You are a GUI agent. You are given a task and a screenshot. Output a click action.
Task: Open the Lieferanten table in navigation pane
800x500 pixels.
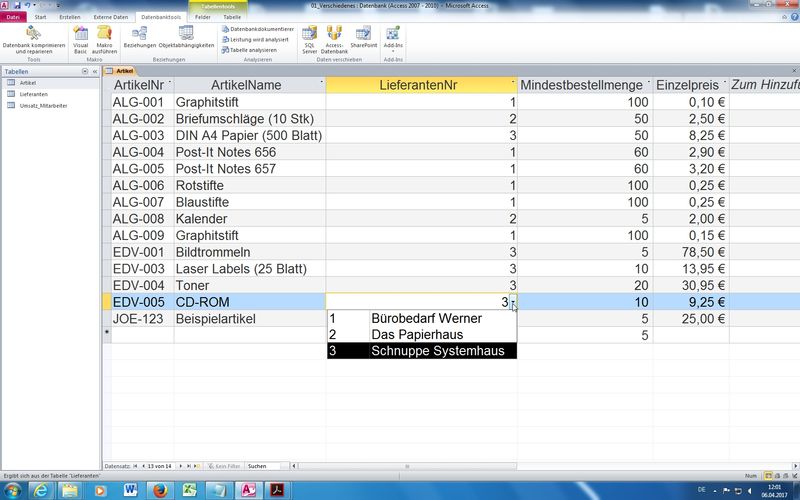click(33, 94)
